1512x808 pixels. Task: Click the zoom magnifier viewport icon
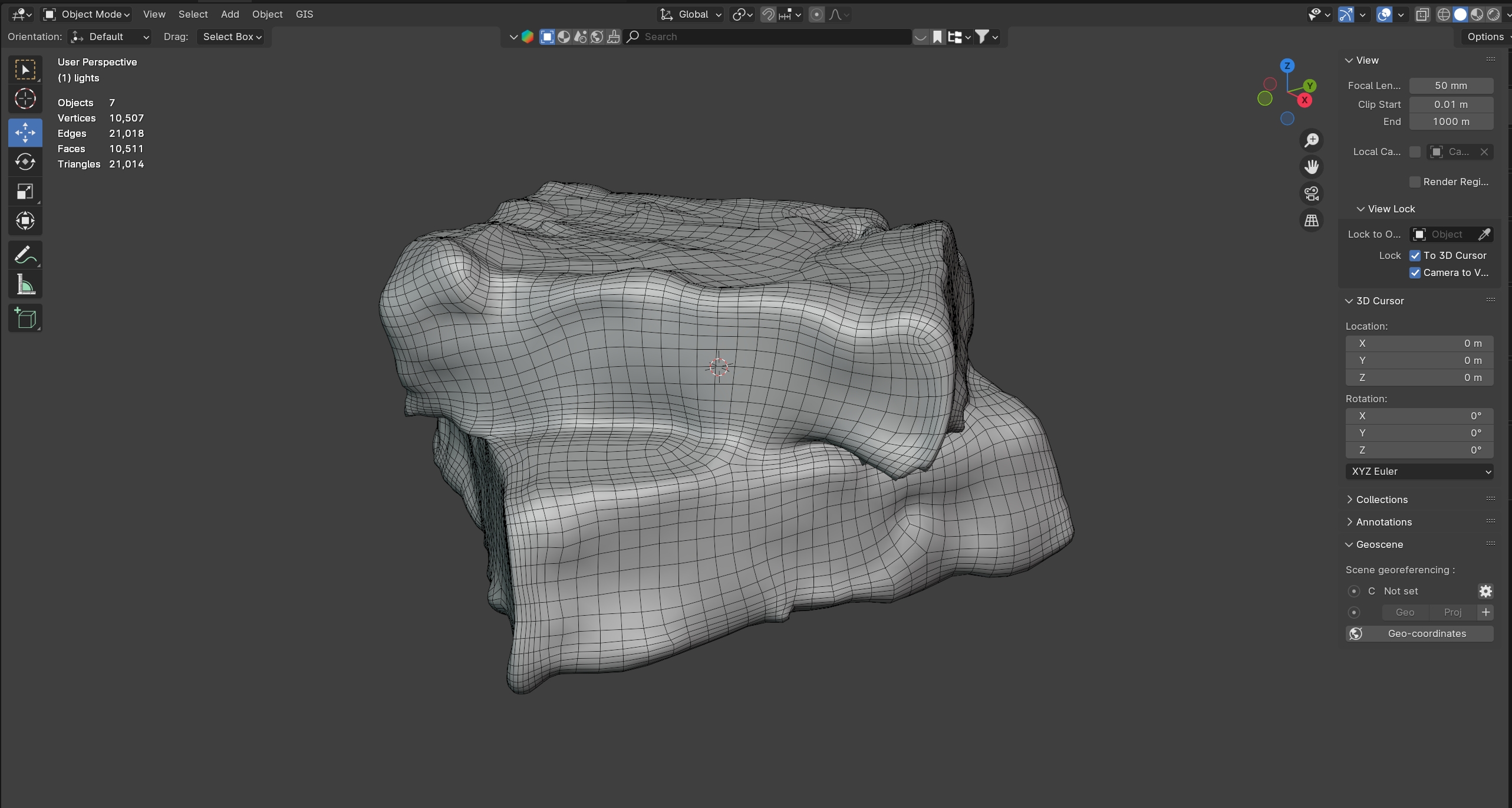[x=1311, y=140]
